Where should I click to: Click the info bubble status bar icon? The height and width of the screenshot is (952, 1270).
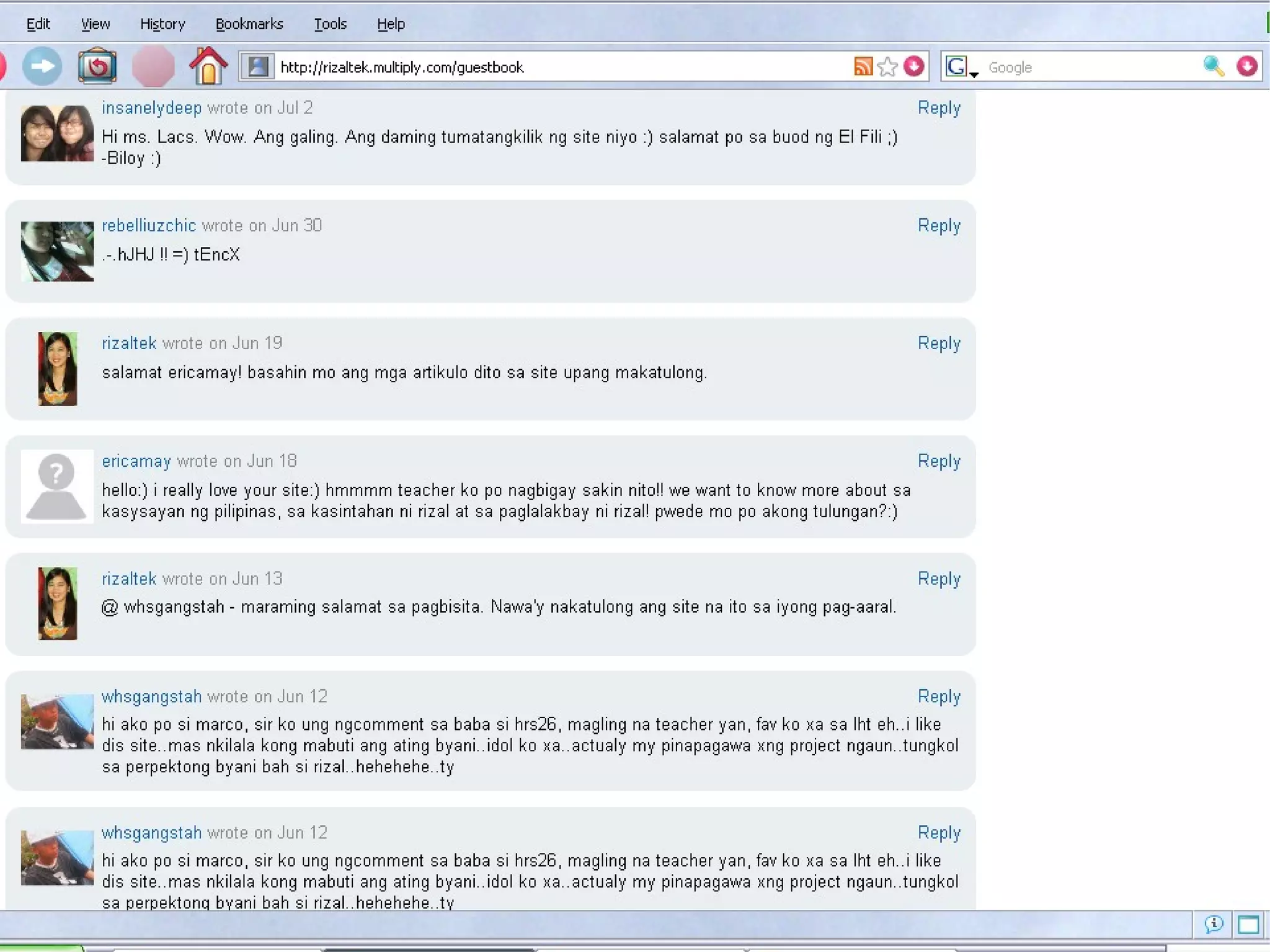click(x=1214, y=925)
